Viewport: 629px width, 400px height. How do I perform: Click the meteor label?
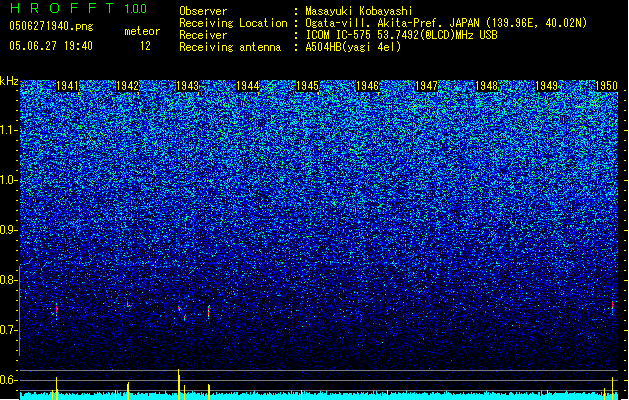(142, 31)
